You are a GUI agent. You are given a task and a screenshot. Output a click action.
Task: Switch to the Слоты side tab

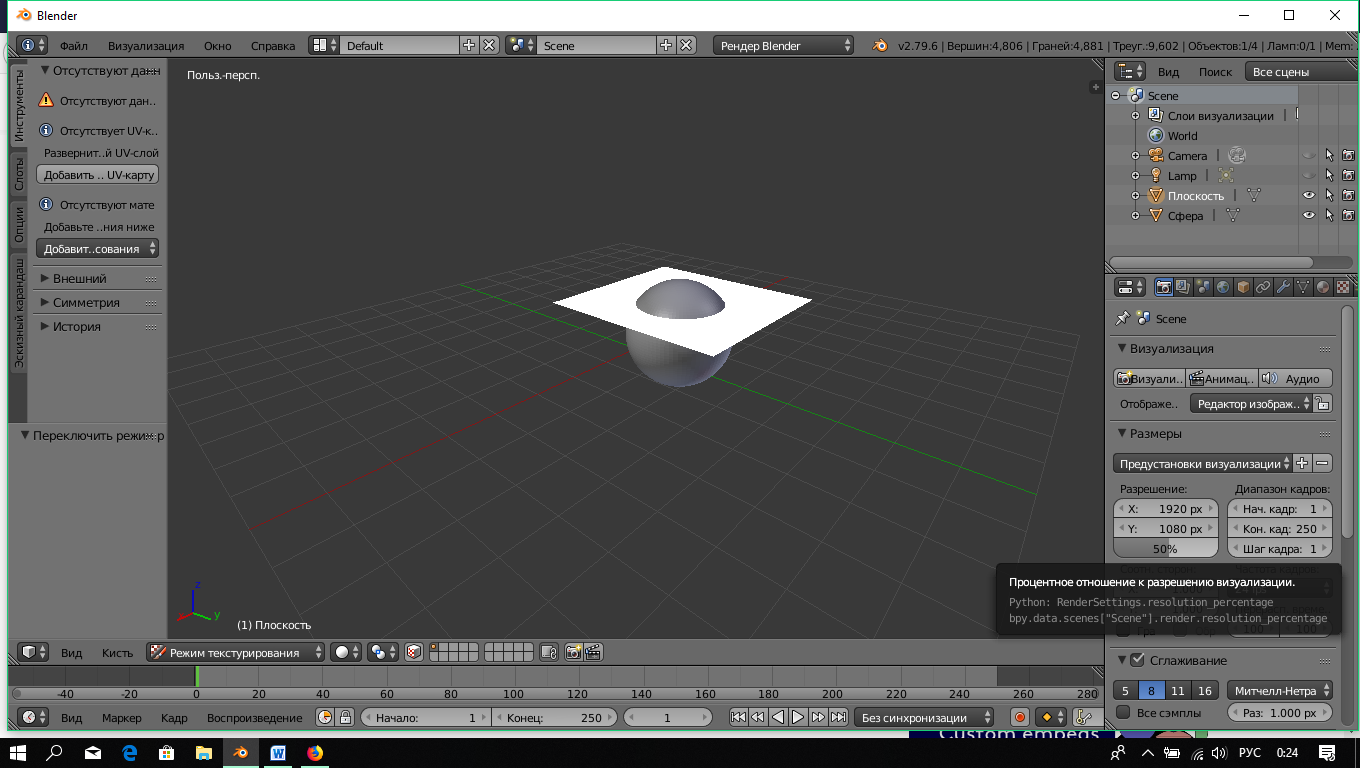click(18, 174)
